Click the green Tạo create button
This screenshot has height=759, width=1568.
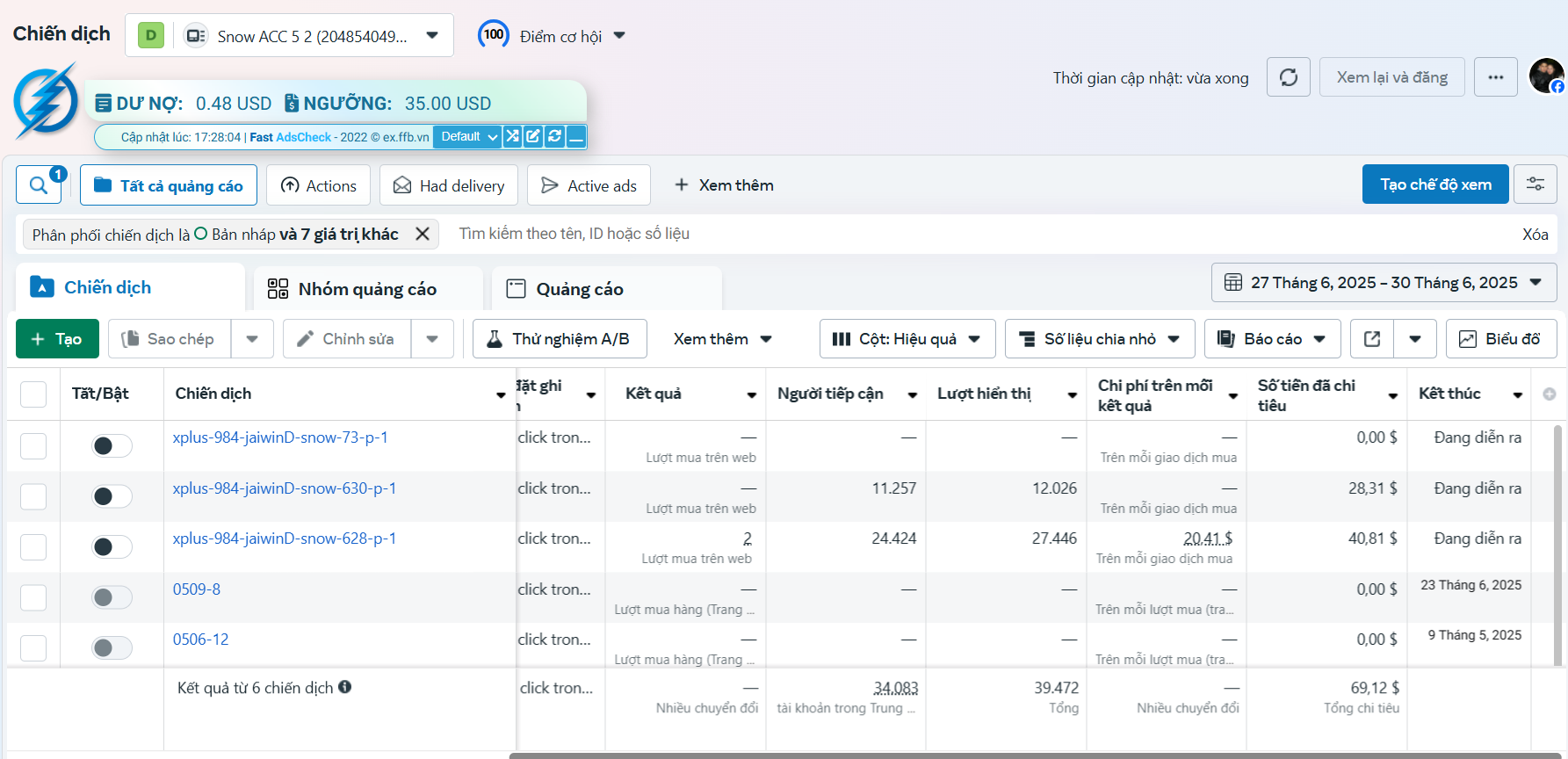[57, 339]
